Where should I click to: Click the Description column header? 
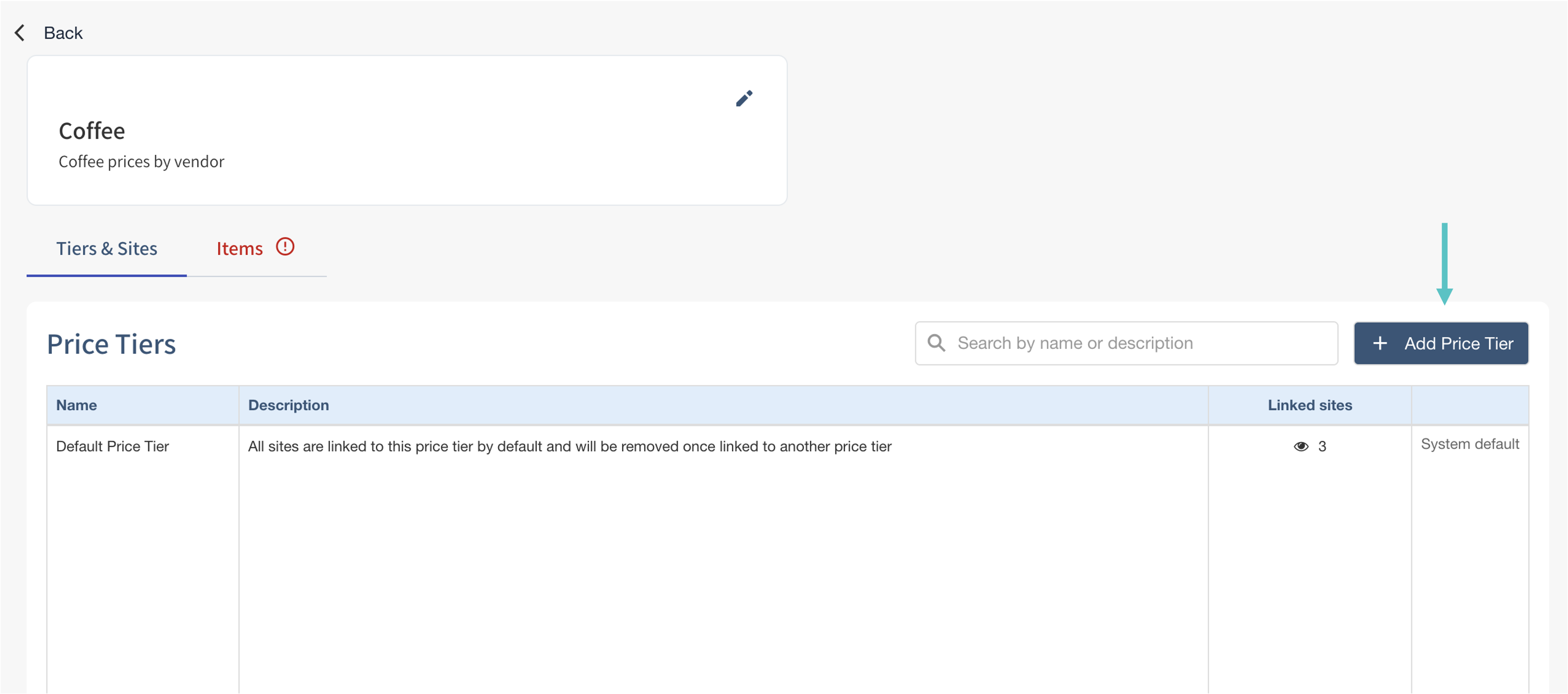tap(289, 405)
